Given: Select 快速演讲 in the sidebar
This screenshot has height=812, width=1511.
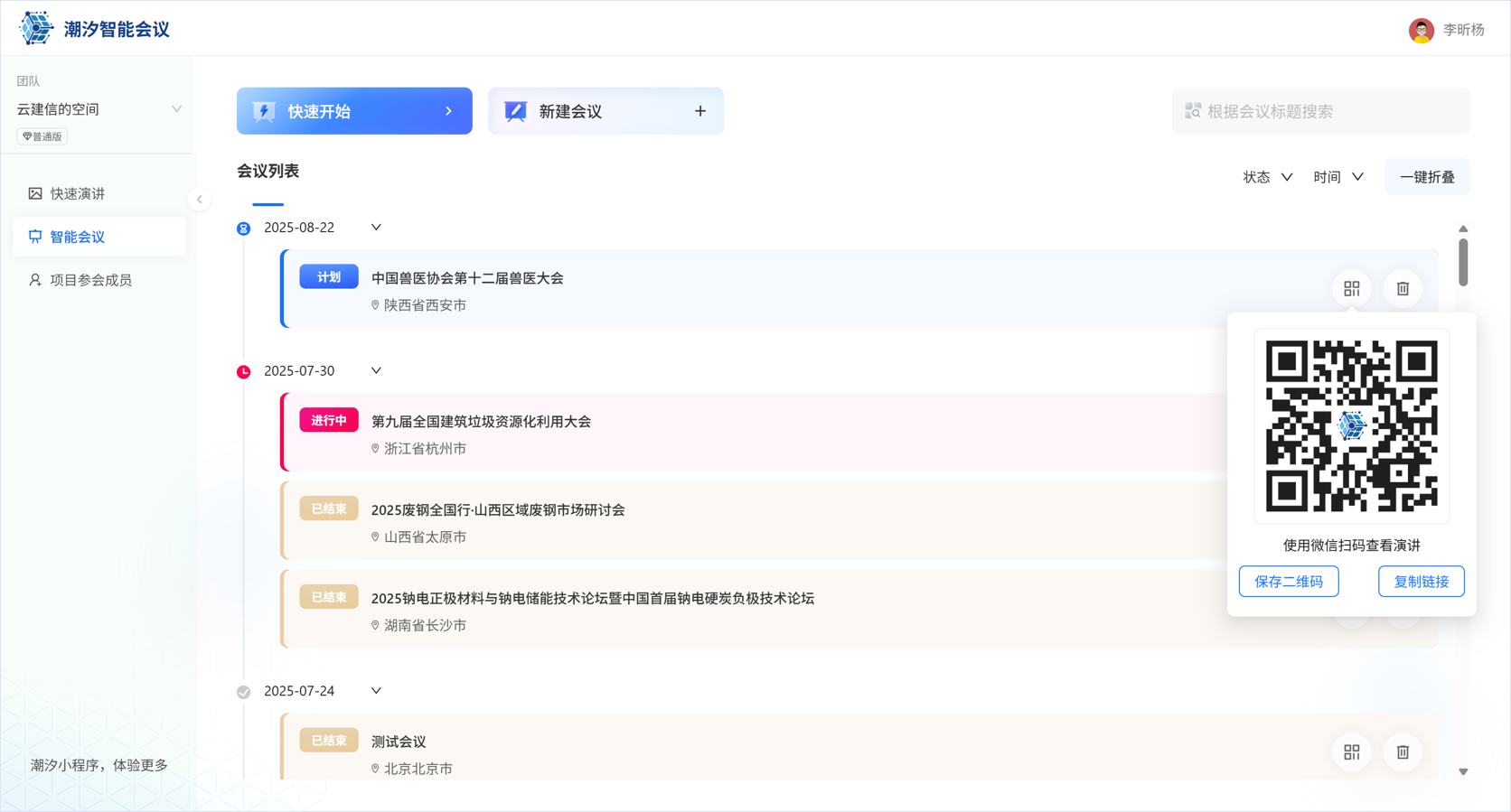Looking at the screenshot, I should (x=99, y=193).
